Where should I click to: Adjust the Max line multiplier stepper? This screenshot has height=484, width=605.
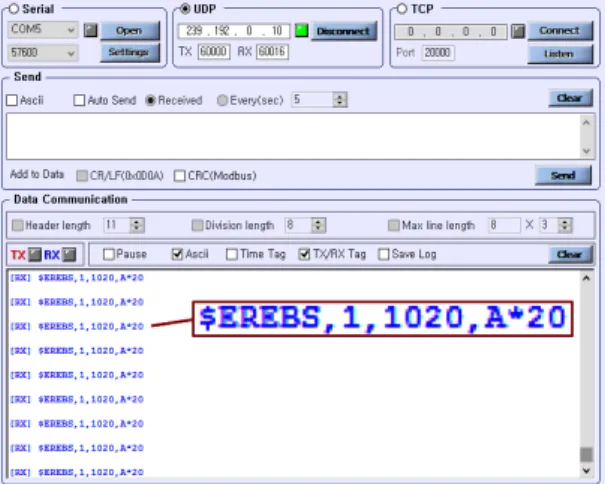pos(565,225)
